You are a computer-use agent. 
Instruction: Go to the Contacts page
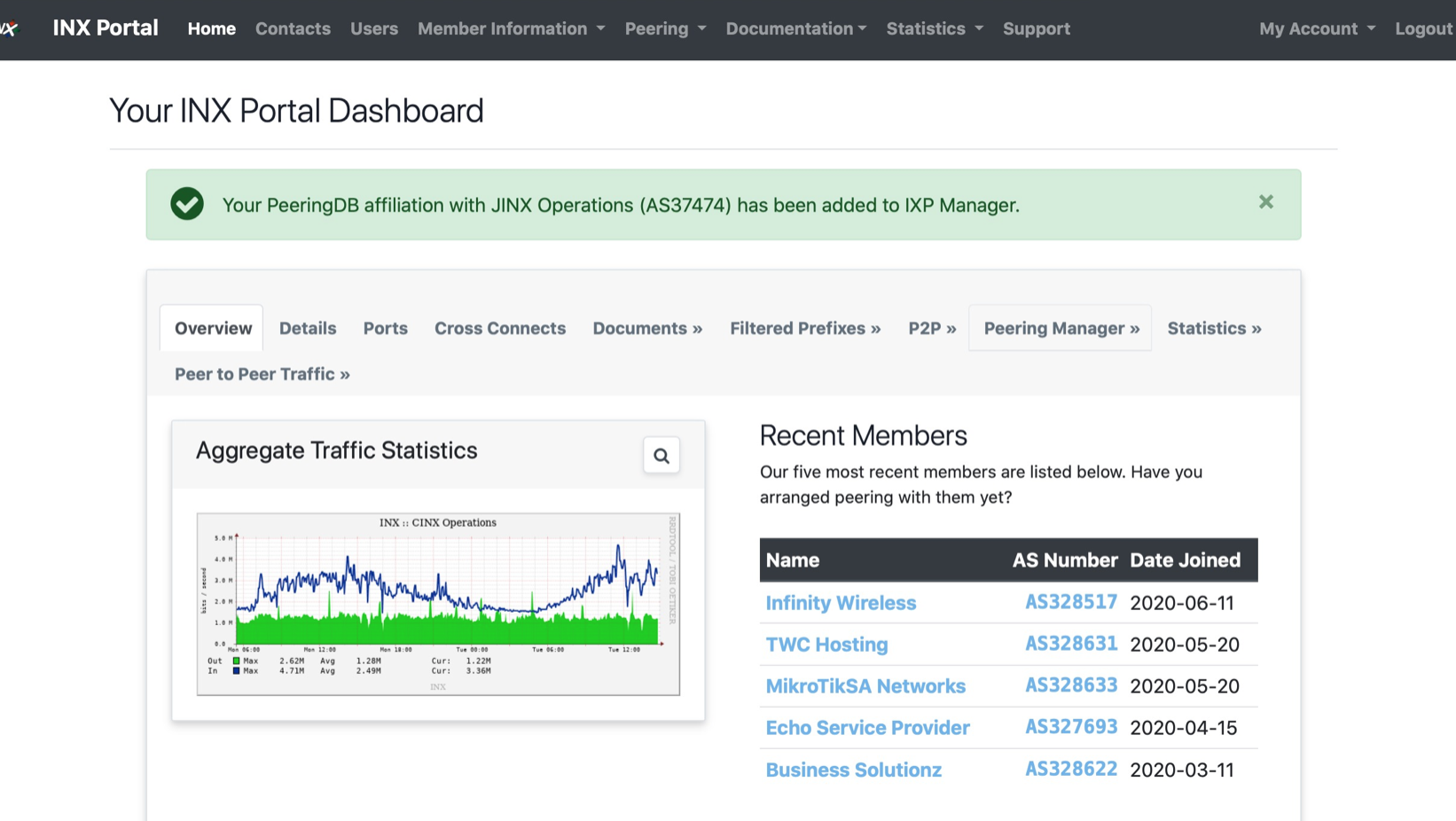(293, 28)
